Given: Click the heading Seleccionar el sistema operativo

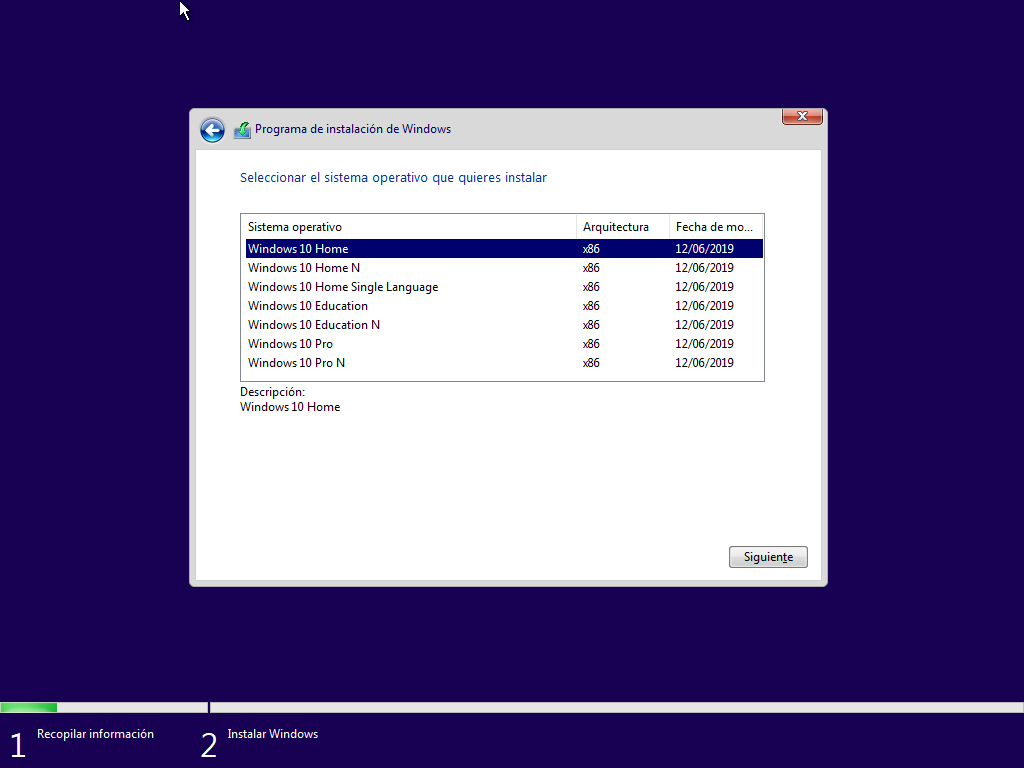Looking at the screenshot, I should pyautogui.click(x=393, y=178).
